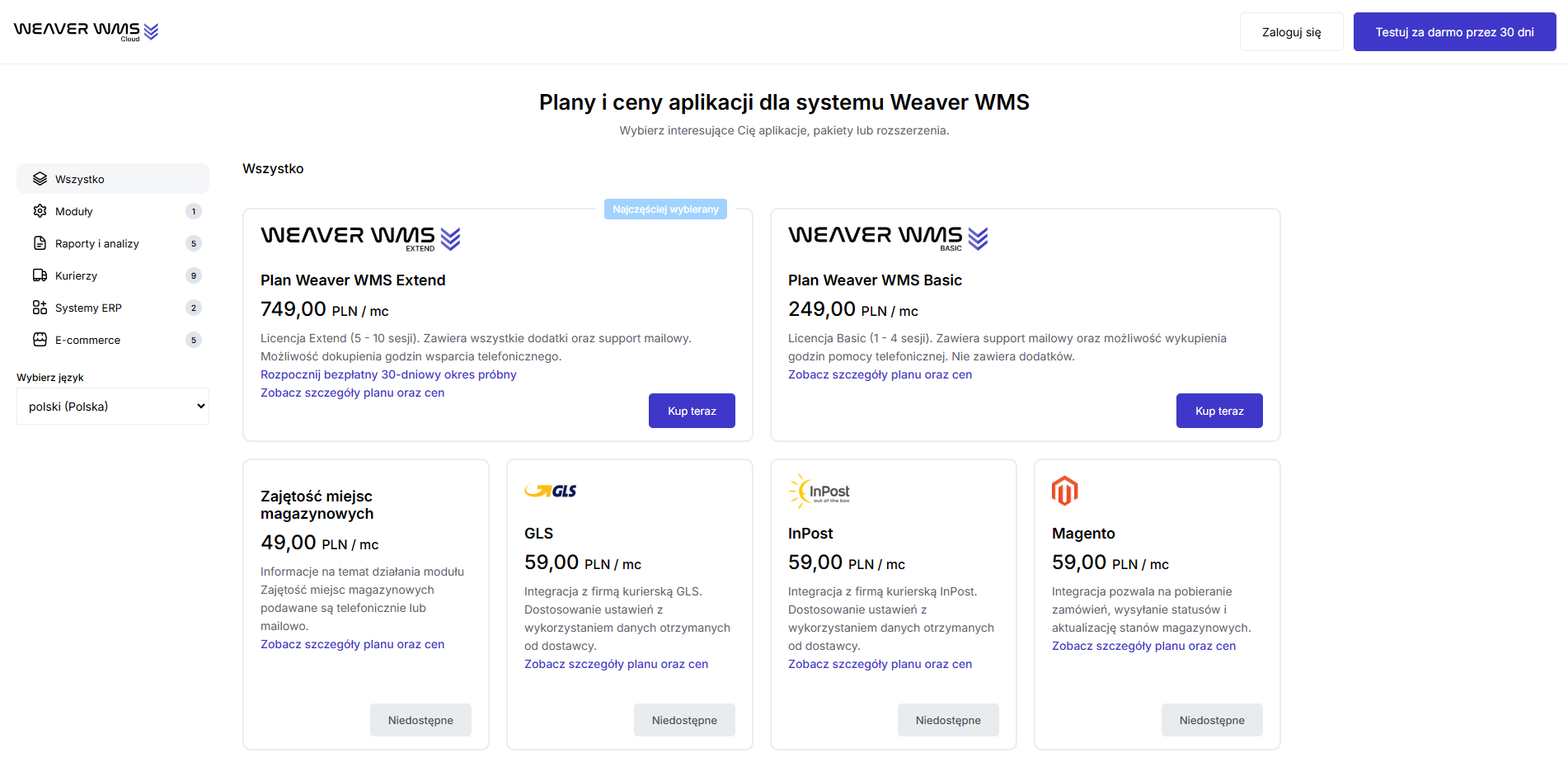
Task: Select the E-commerce category filter
Action: tap(87, 340)
